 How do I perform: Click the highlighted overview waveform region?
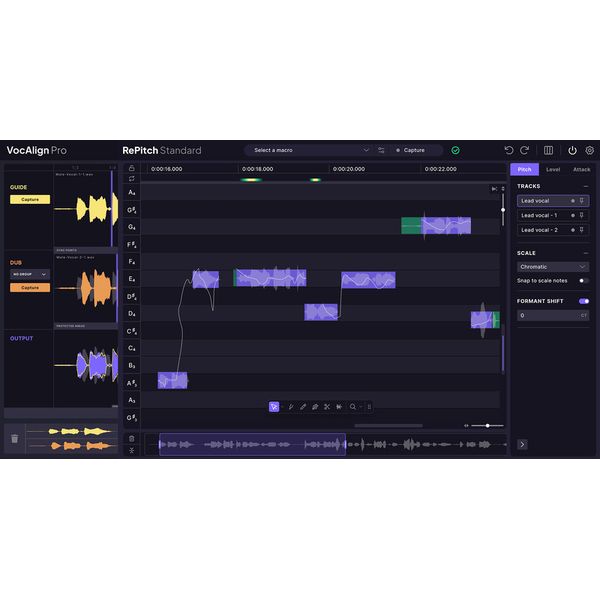(x=253, y=444)
